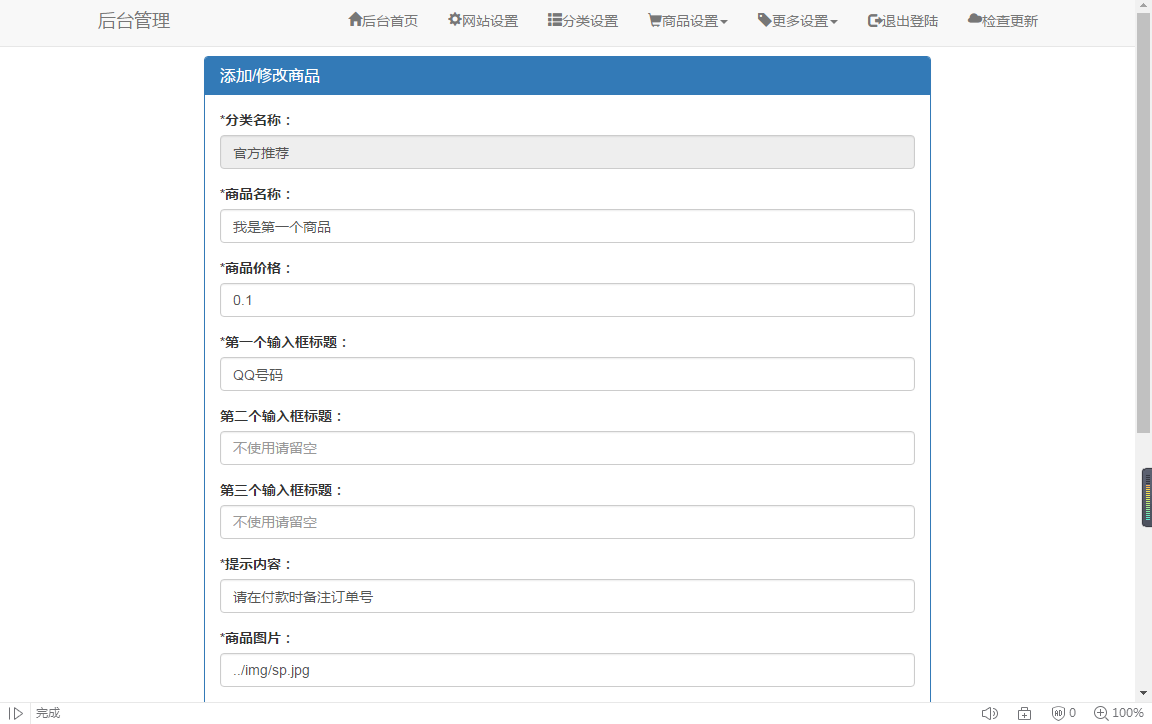1152x724 pixels.
Task: Expand the 更多设置 dropdown caret
Action: click(x=834, y=22)
